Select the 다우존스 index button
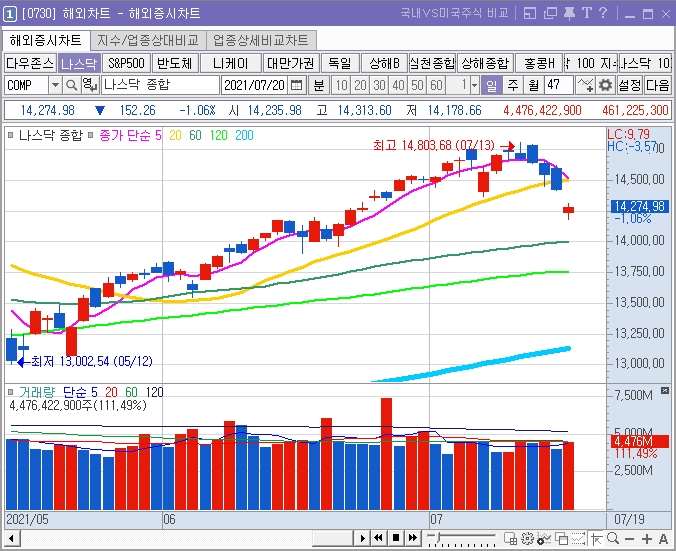Image resolution: width=676 pixels, height=551 pixels. (x=30, y=63)
